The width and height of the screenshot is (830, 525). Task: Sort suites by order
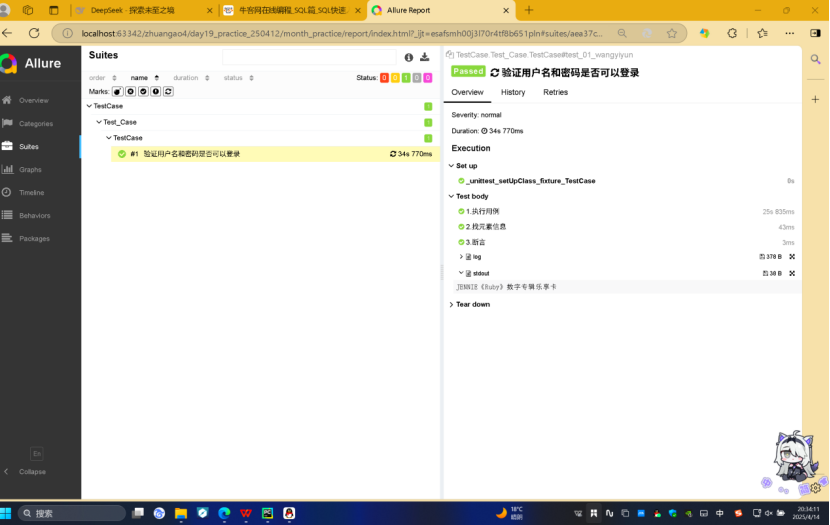pyautogui.click(x=103, y=78)
